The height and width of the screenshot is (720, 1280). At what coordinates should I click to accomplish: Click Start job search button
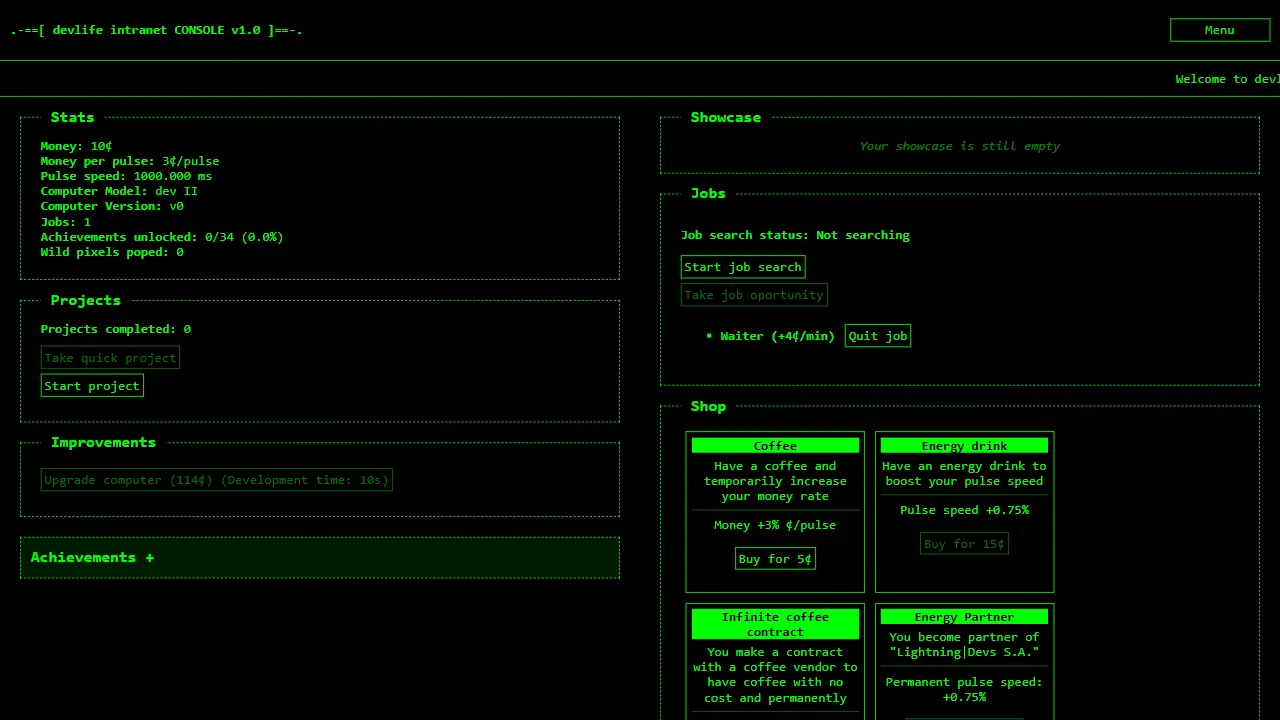pos(743,267)
